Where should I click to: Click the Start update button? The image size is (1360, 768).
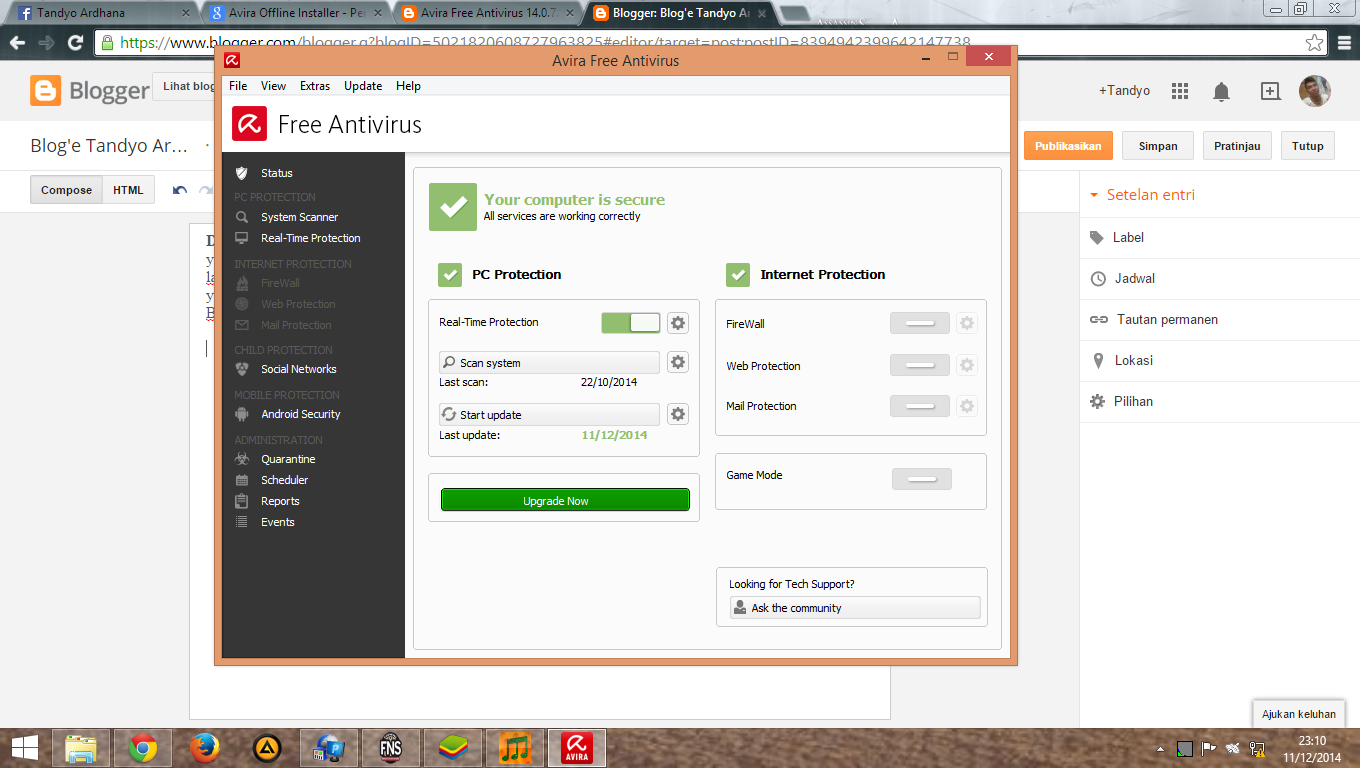tap(549, 414)
